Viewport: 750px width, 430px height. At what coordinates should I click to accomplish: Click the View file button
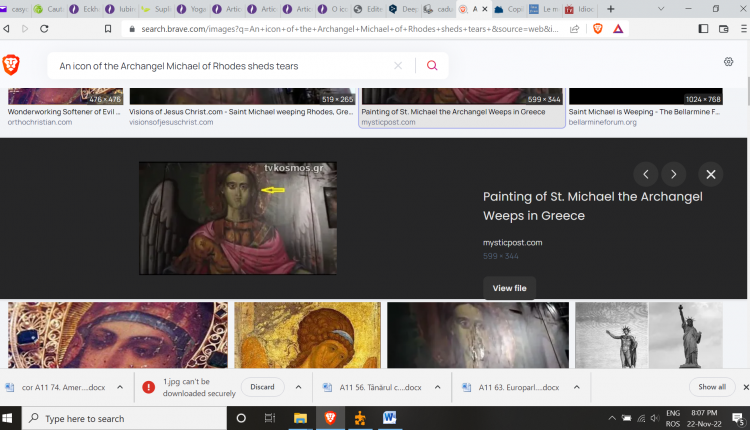509,288
